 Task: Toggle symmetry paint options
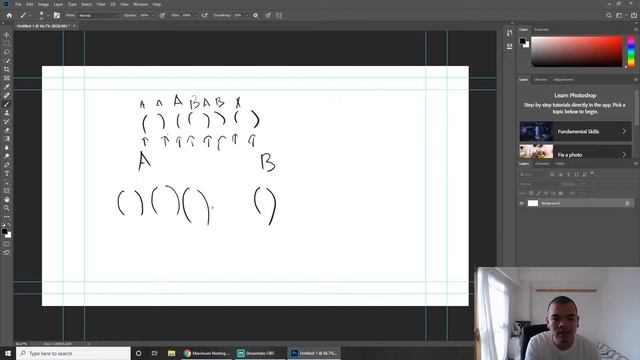pos(279,16)
